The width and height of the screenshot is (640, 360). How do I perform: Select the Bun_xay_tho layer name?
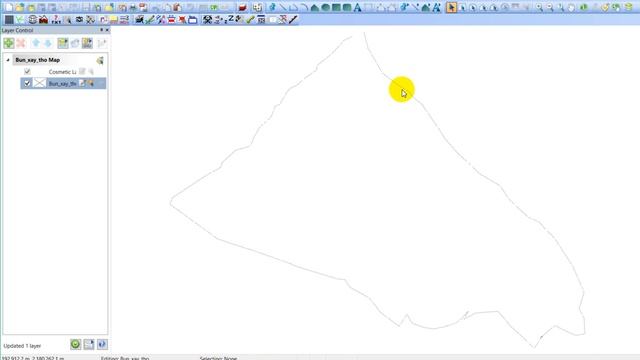pos(62,84)
